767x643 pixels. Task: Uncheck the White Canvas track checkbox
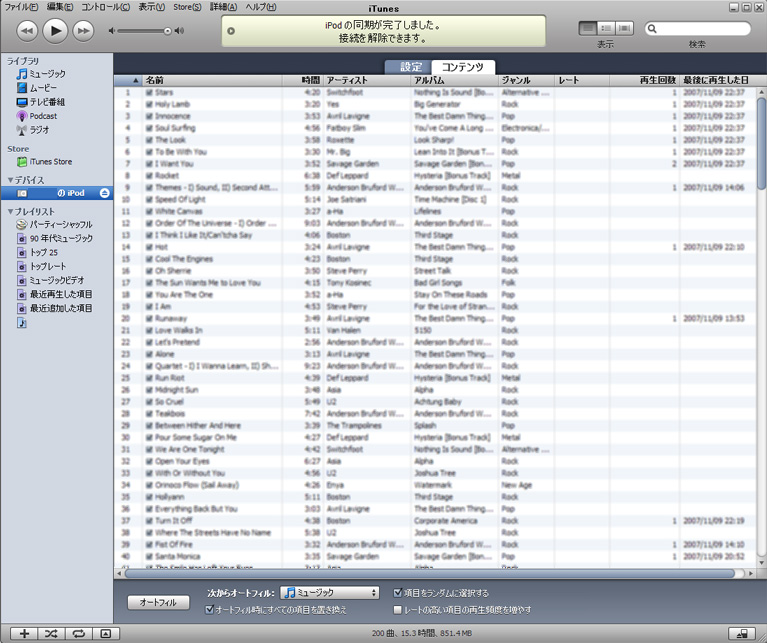tap(149, 211)
